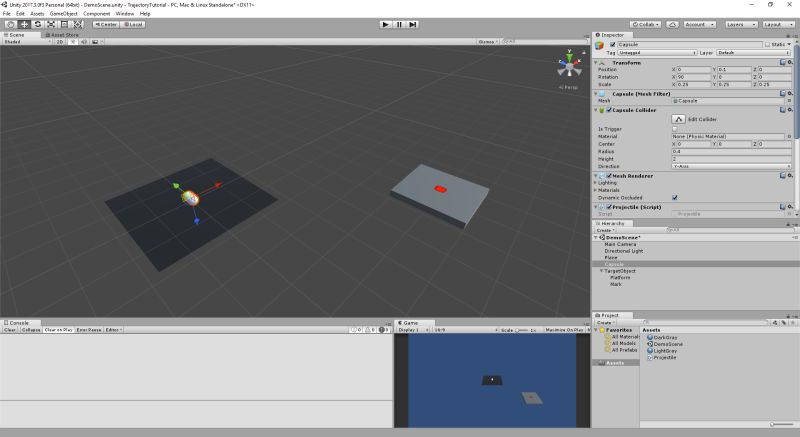Adjust the Game view Scale slider
Screen dimensions: 800x437
click(x=521, y=330)
